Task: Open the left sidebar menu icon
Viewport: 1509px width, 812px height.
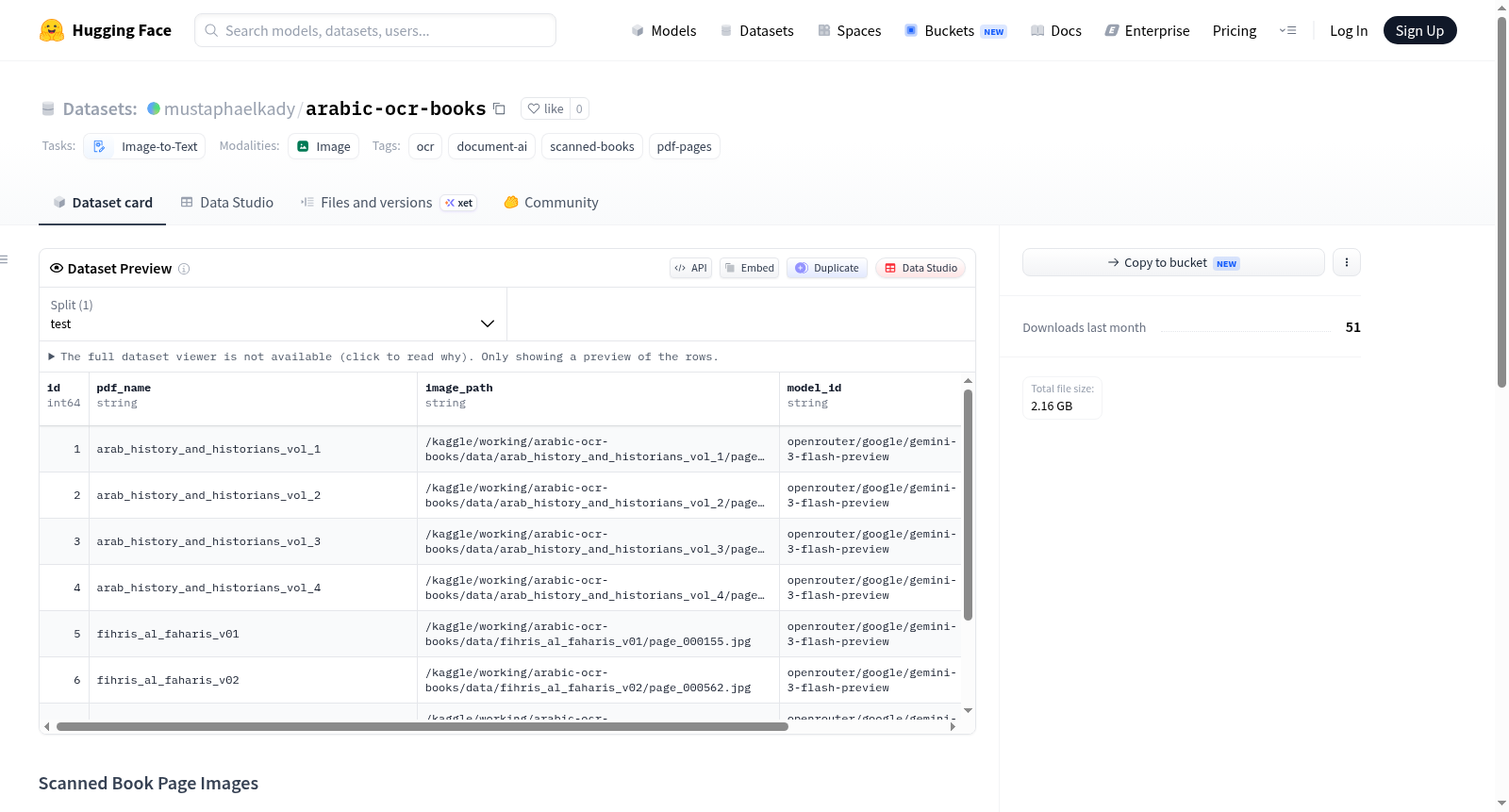Action: [x=5, y=259]
